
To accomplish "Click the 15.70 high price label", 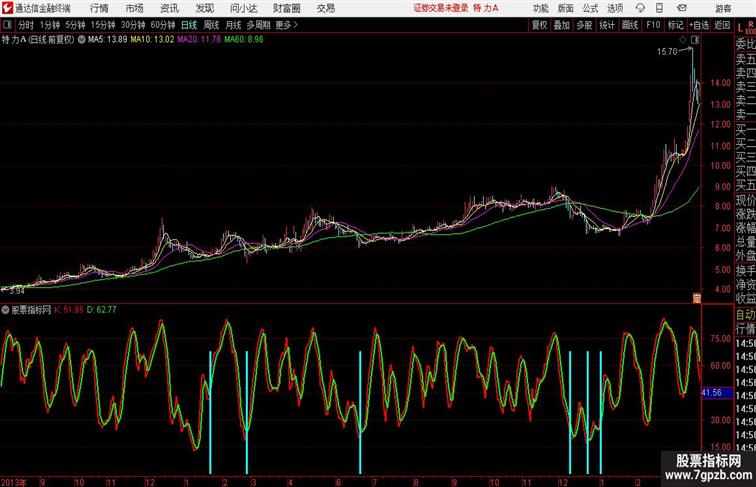I will pyautogui.click(x=667, y=52).
